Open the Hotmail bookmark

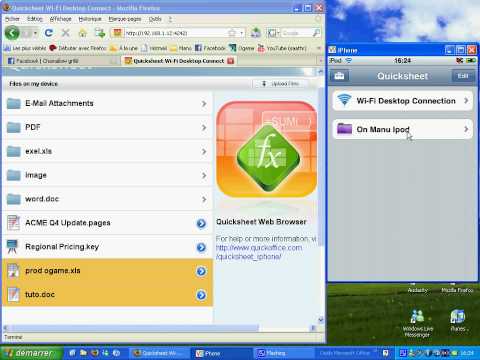click(154, 48)
